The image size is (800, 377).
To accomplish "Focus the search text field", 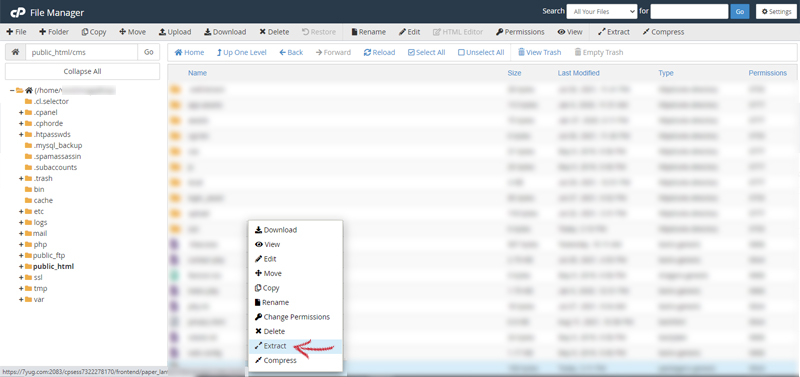I will coord(689,11).
